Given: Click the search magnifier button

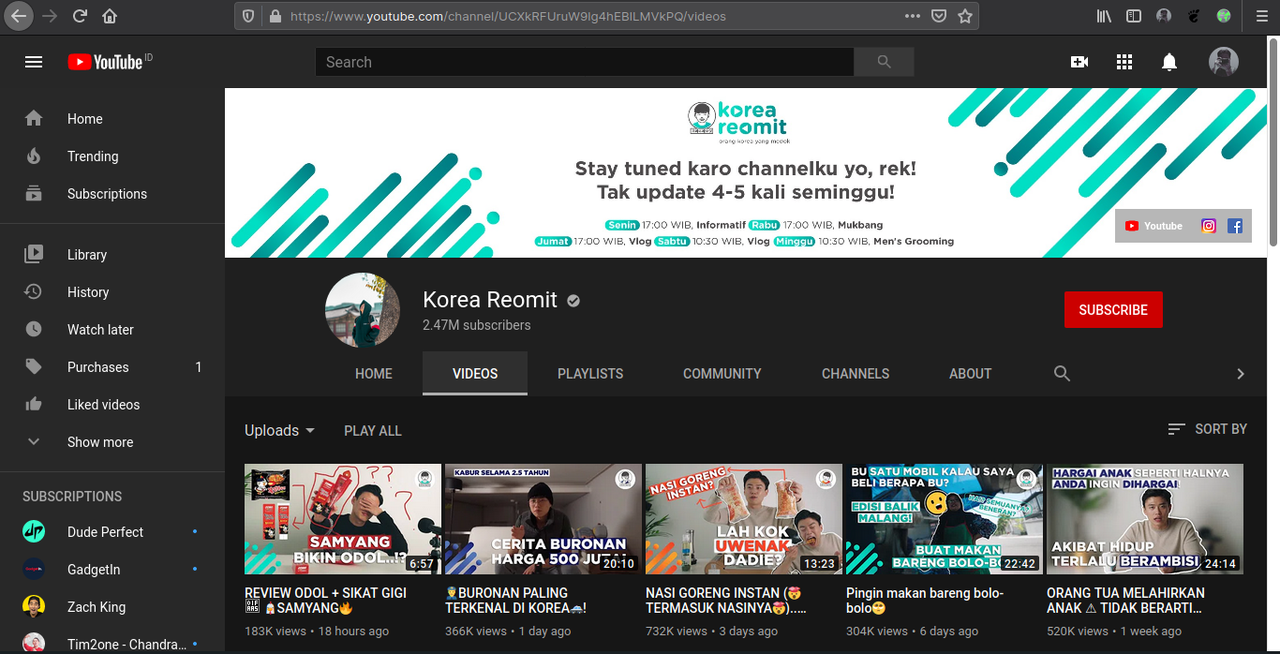Looking at the screenshot, I should (x=884, y=62).
